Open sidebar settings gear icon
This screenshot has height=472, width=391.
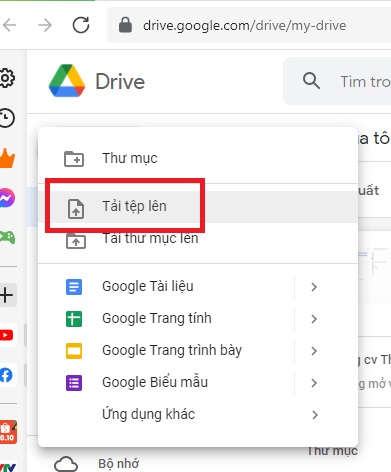[x=7, y=78]
